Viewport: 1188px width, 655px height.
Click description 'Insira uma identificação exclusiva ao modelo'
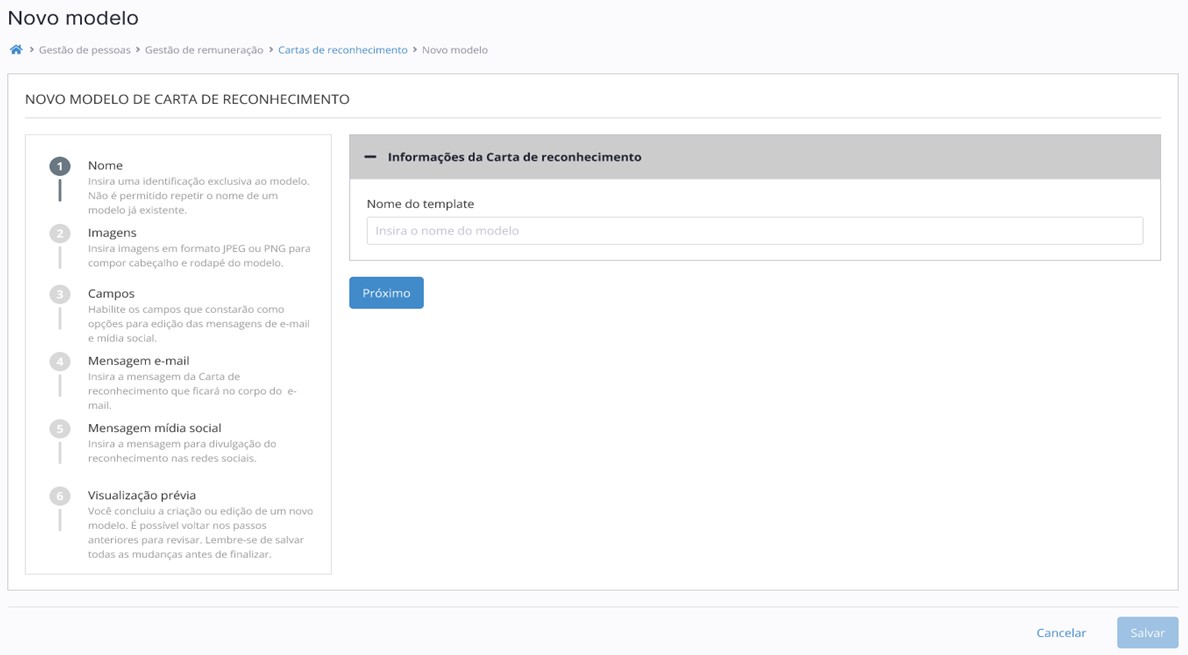(x=199, y=195)
